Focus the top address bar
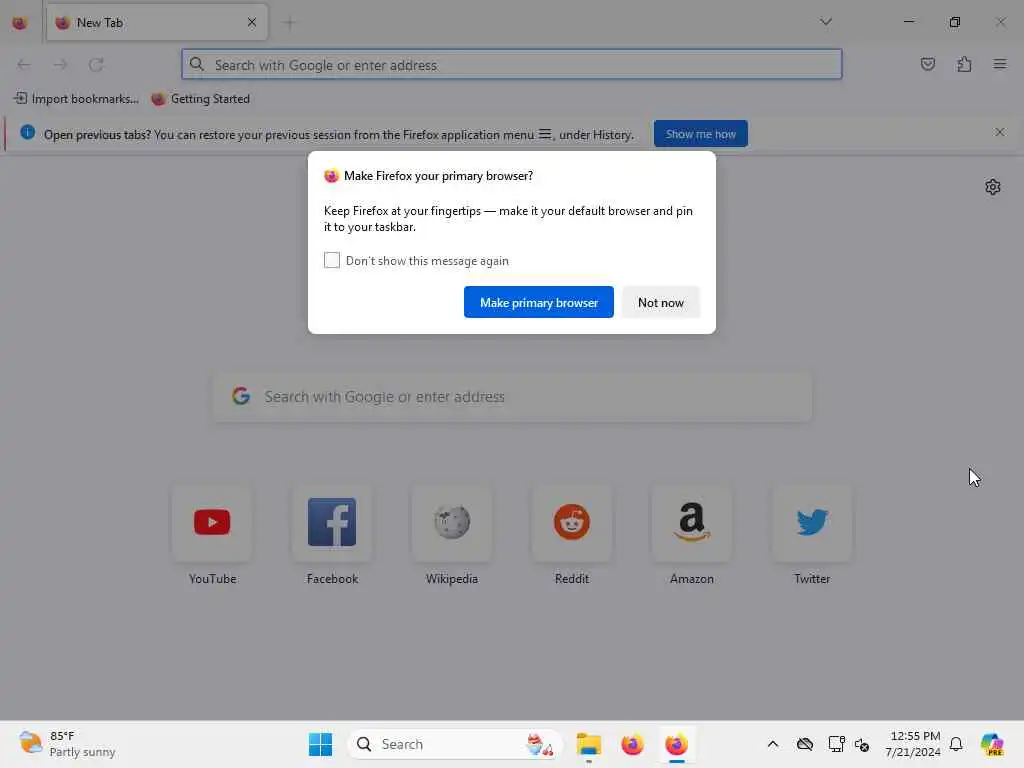The height and width of the screenshot is (768, 1024). click(x=512, y=65)
